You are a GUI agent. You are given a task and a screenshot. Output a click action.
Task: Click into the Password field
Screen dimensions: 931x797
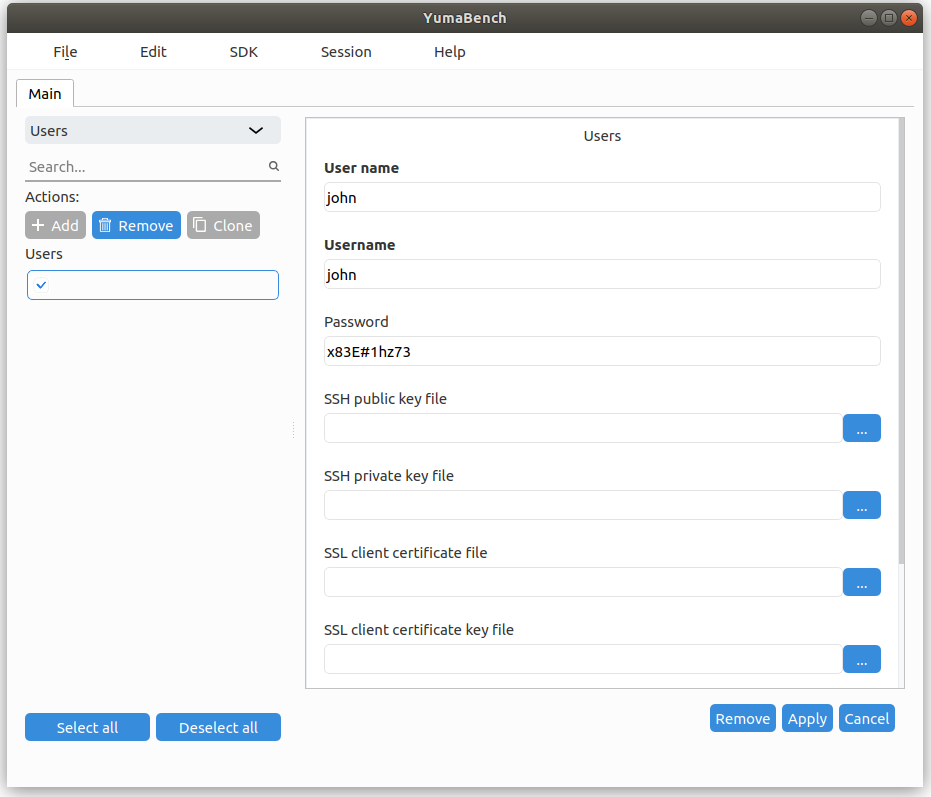602,352
